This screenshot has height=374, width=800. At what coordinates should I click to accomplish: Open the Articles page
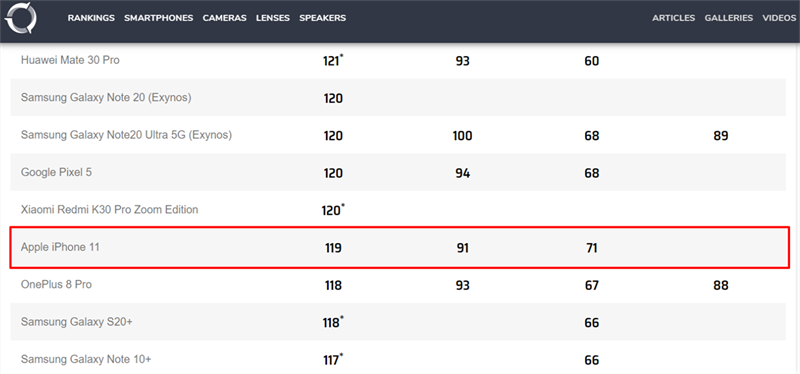coord(673,18)
